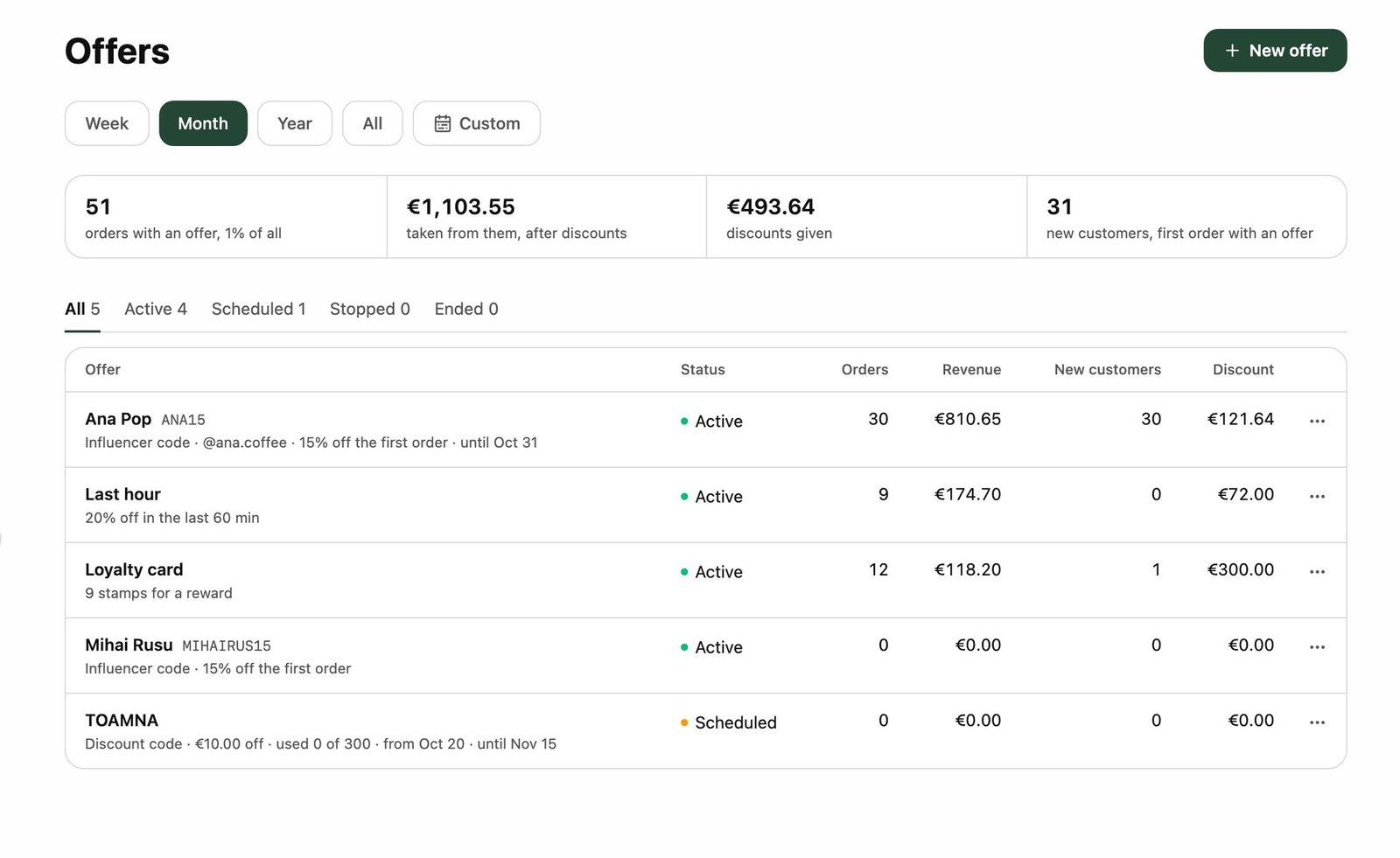
Task: Click the 31 new customers stat
Action: pos(1186,217)
